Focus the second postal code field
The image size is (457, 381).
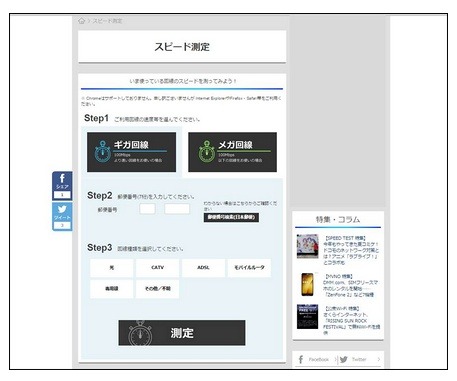177,209
